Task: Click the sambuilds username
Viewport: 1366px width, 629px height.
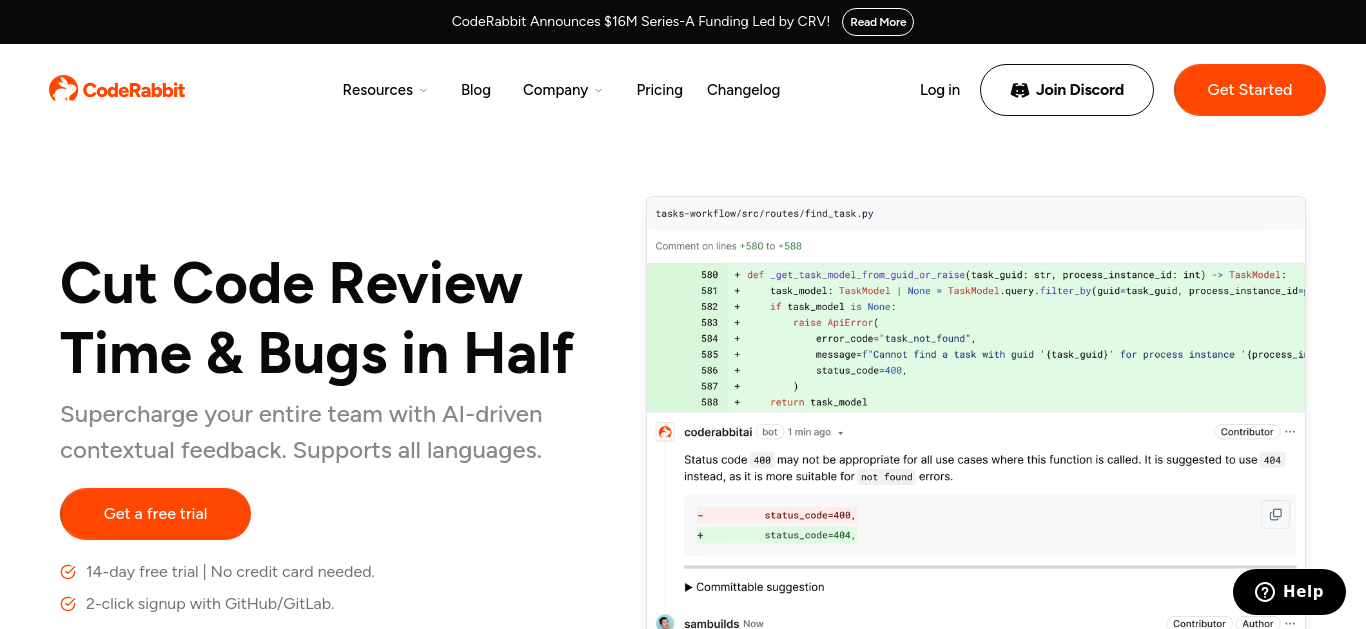Action: click(712, 623)
